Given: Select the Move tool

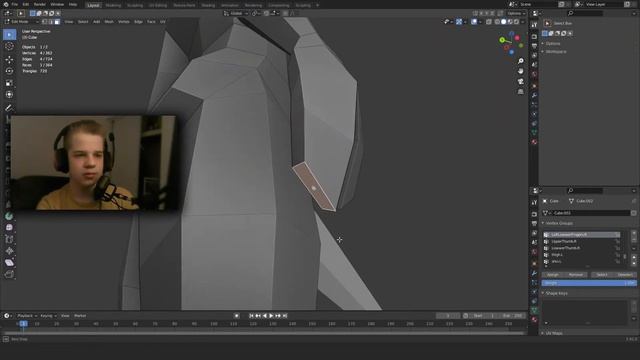Looking at the screenshot, I should 9,59.
